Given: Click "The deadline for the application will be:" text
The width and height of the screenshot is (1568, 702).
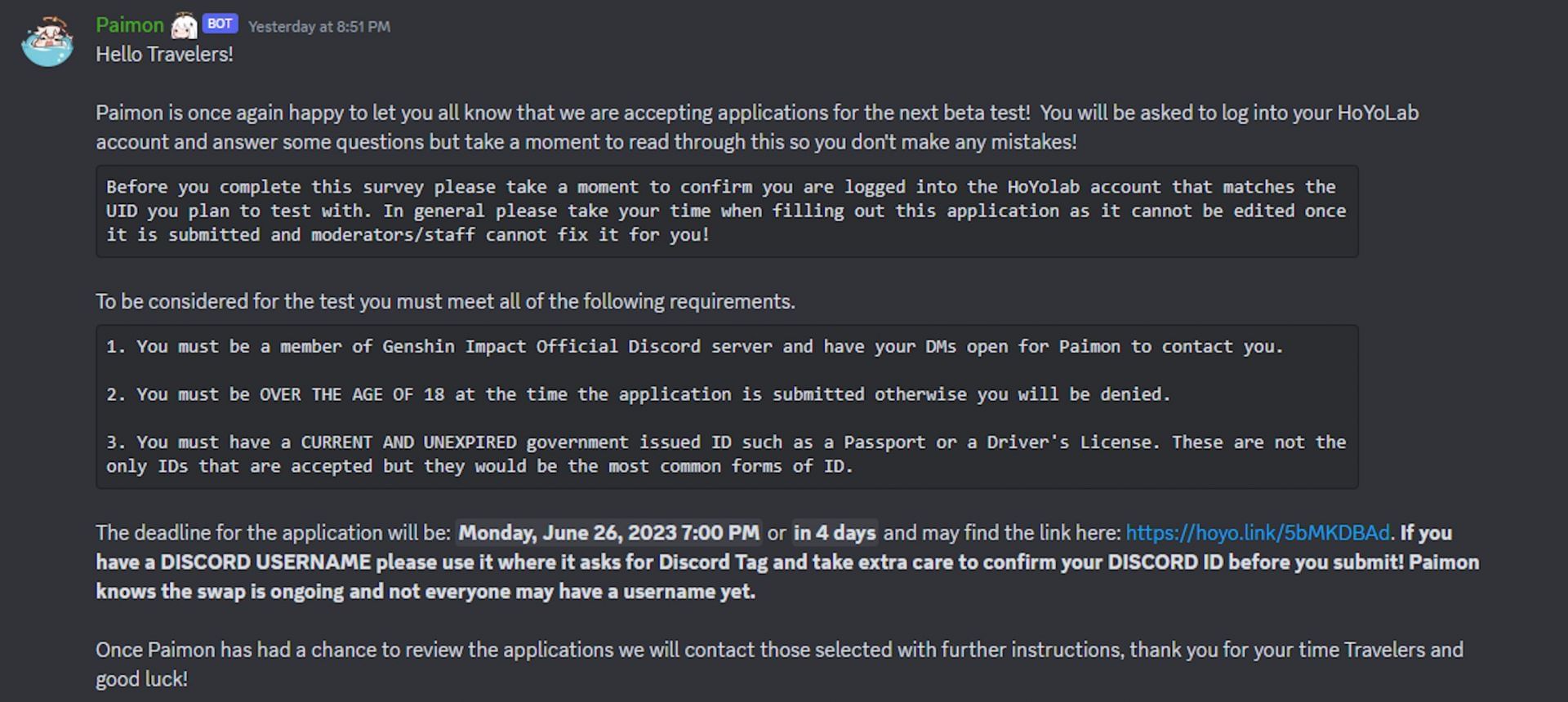Looking at the screenshot, I should [x=273, y=533].
